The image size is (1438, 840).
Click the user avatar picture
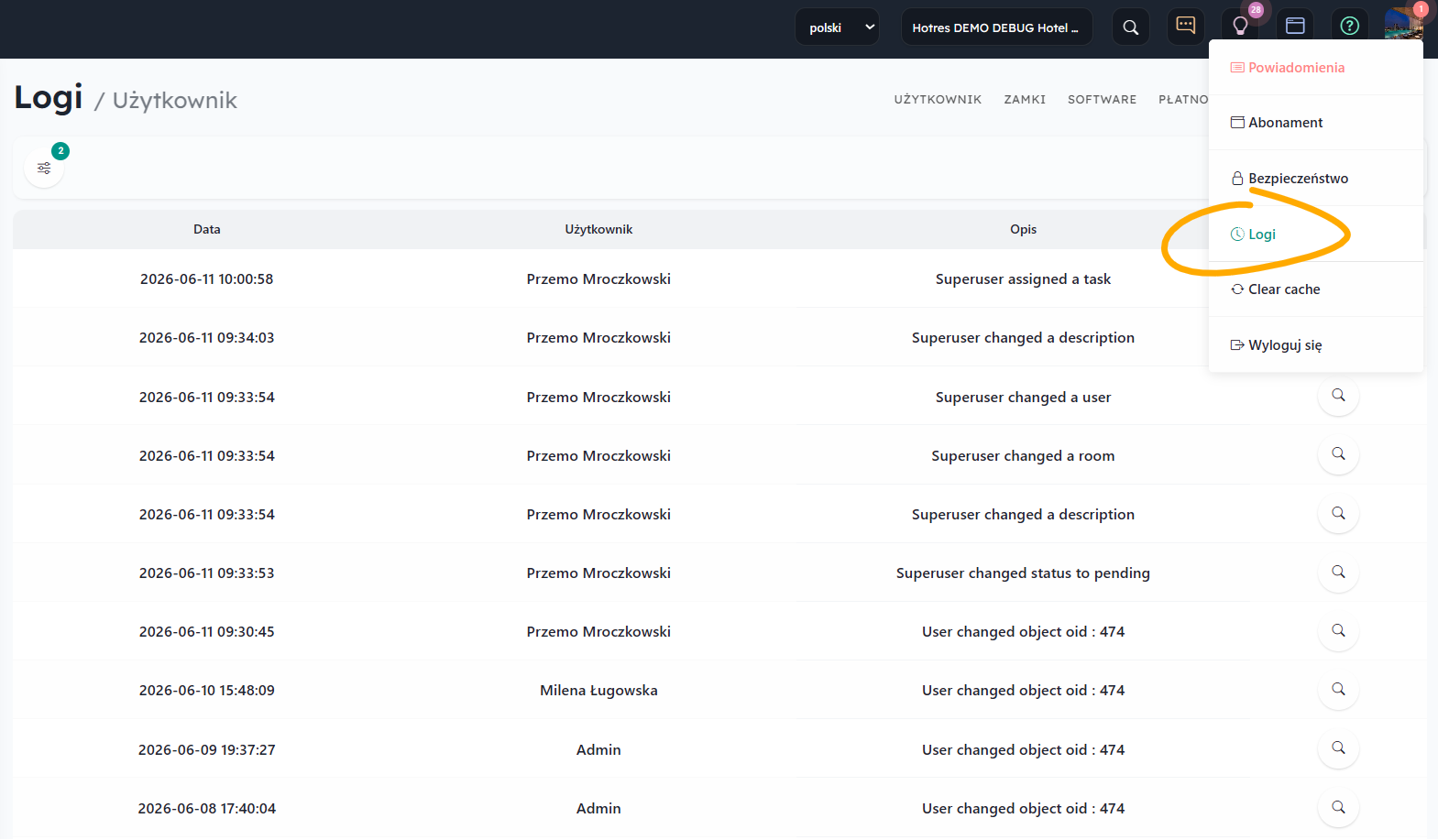click(1404, 24)
